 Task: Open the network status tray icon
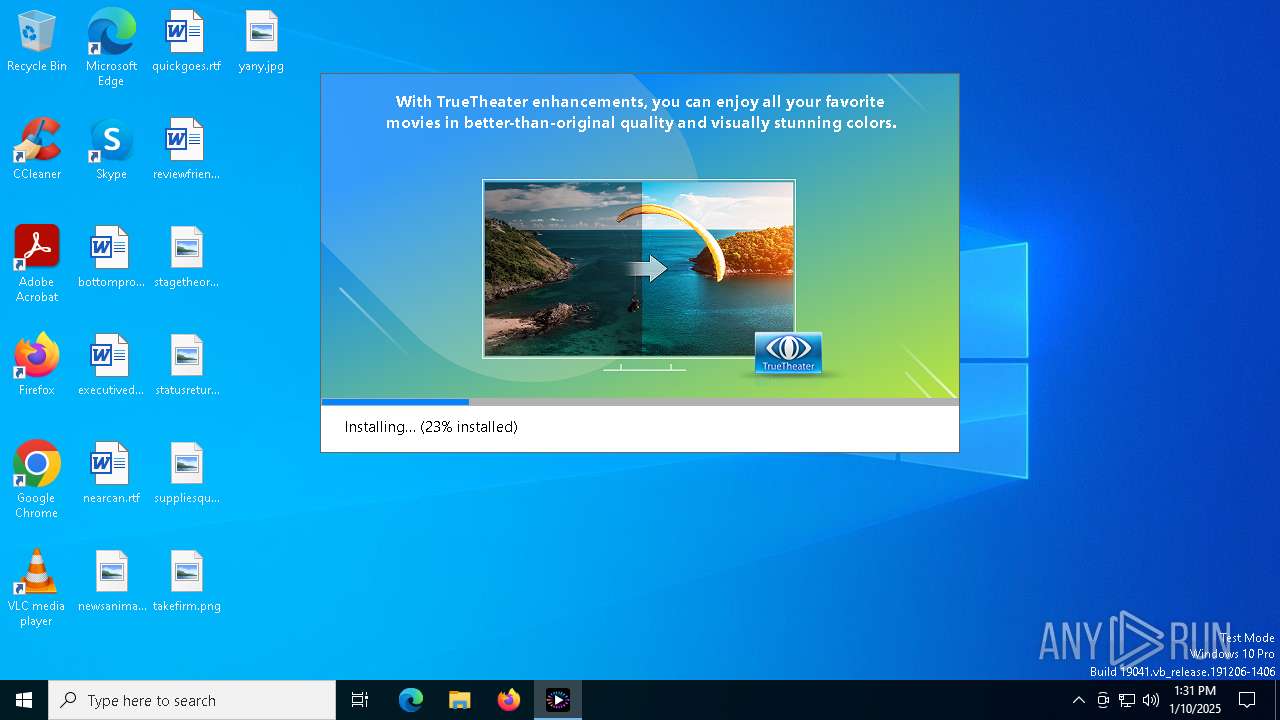(1127, 700)
